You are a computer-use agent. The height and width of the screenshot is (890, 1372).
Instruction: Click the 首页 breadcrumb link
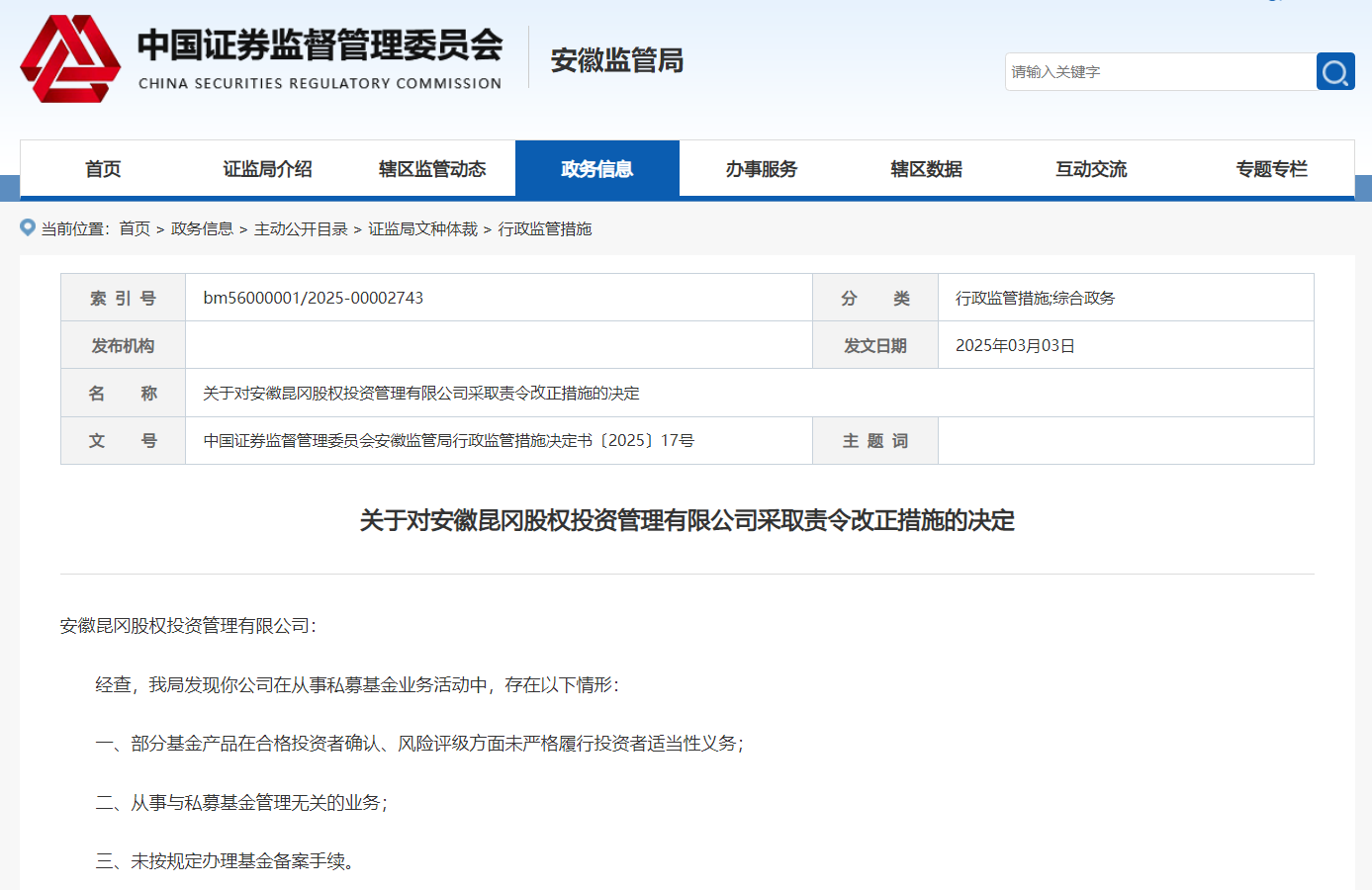135,228
